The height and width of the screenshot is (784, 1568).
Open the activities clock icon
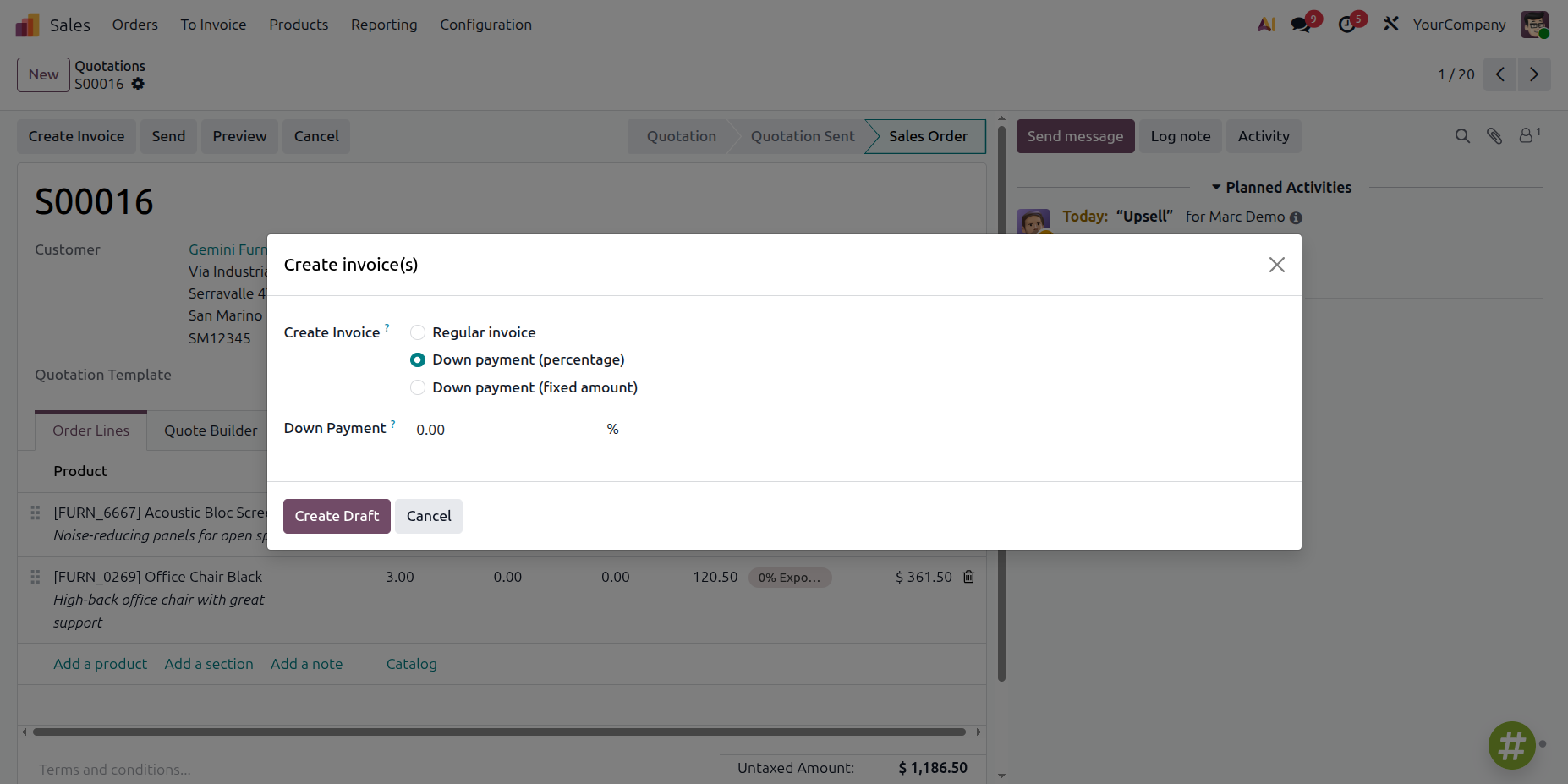click(x=1347, y=25)
